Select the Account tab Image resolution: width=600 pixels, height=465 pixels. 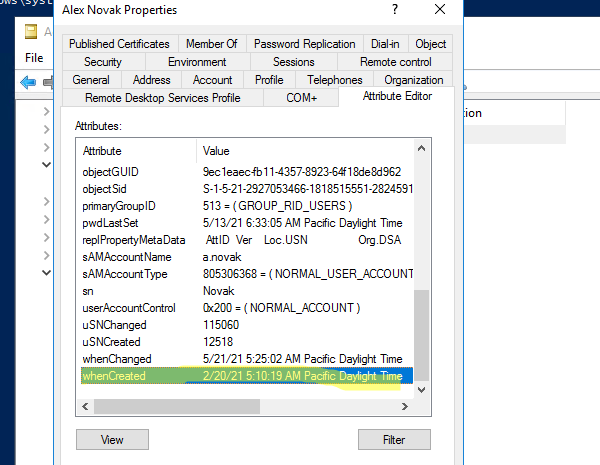pyautogui.click(x=212, y=80)
